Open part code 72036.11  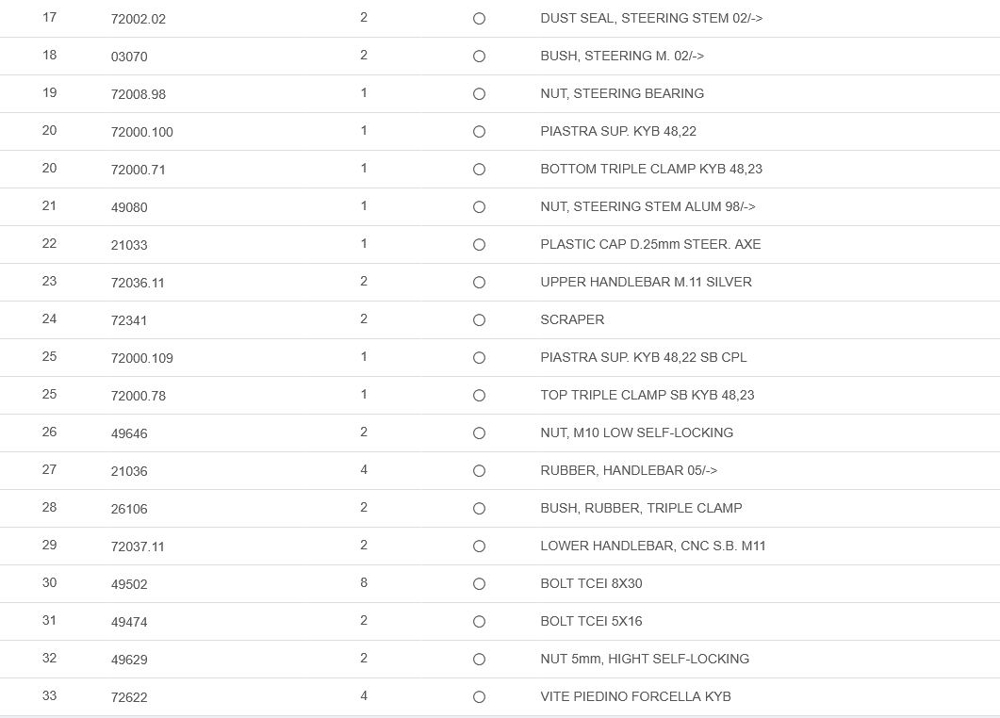point(138,283)
